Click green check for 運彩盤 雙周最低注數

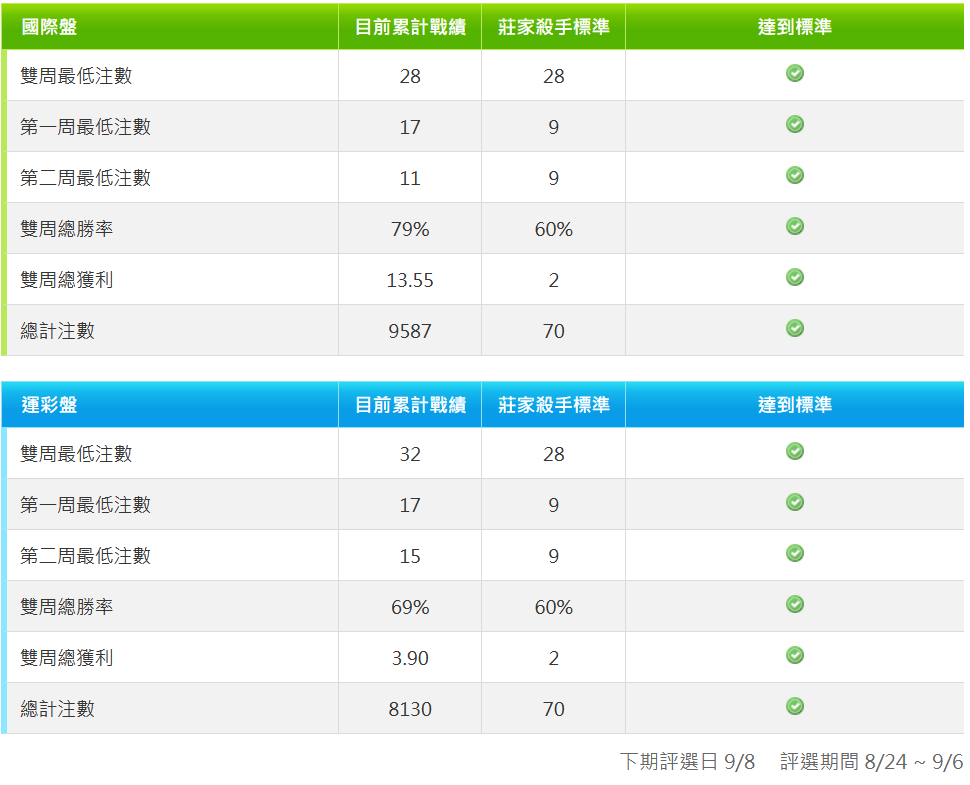tap(794, 452)
